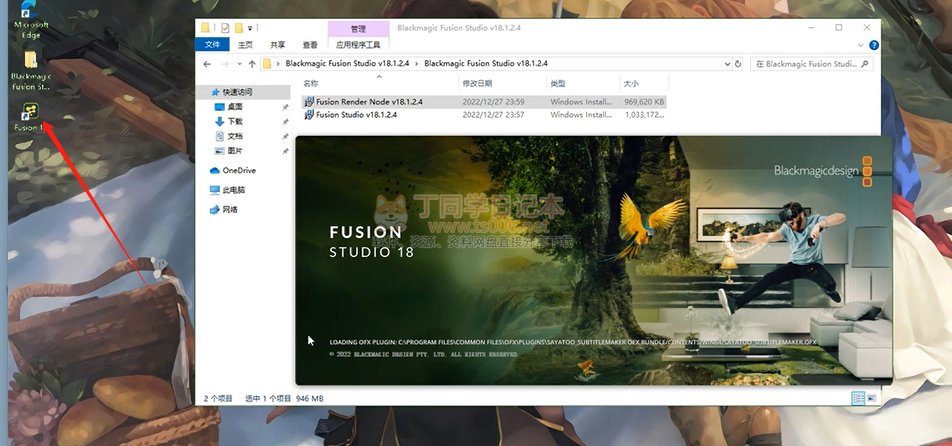This screenshot has width=952, height=446.
Task: Click the Properties checkmark quick access icon
Action: coord(225,28)
